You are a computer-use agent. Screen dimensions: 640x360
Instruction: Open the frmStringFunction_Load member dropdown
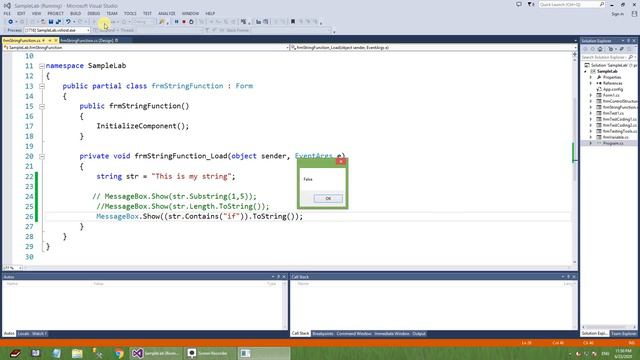(x=433, y=48)
